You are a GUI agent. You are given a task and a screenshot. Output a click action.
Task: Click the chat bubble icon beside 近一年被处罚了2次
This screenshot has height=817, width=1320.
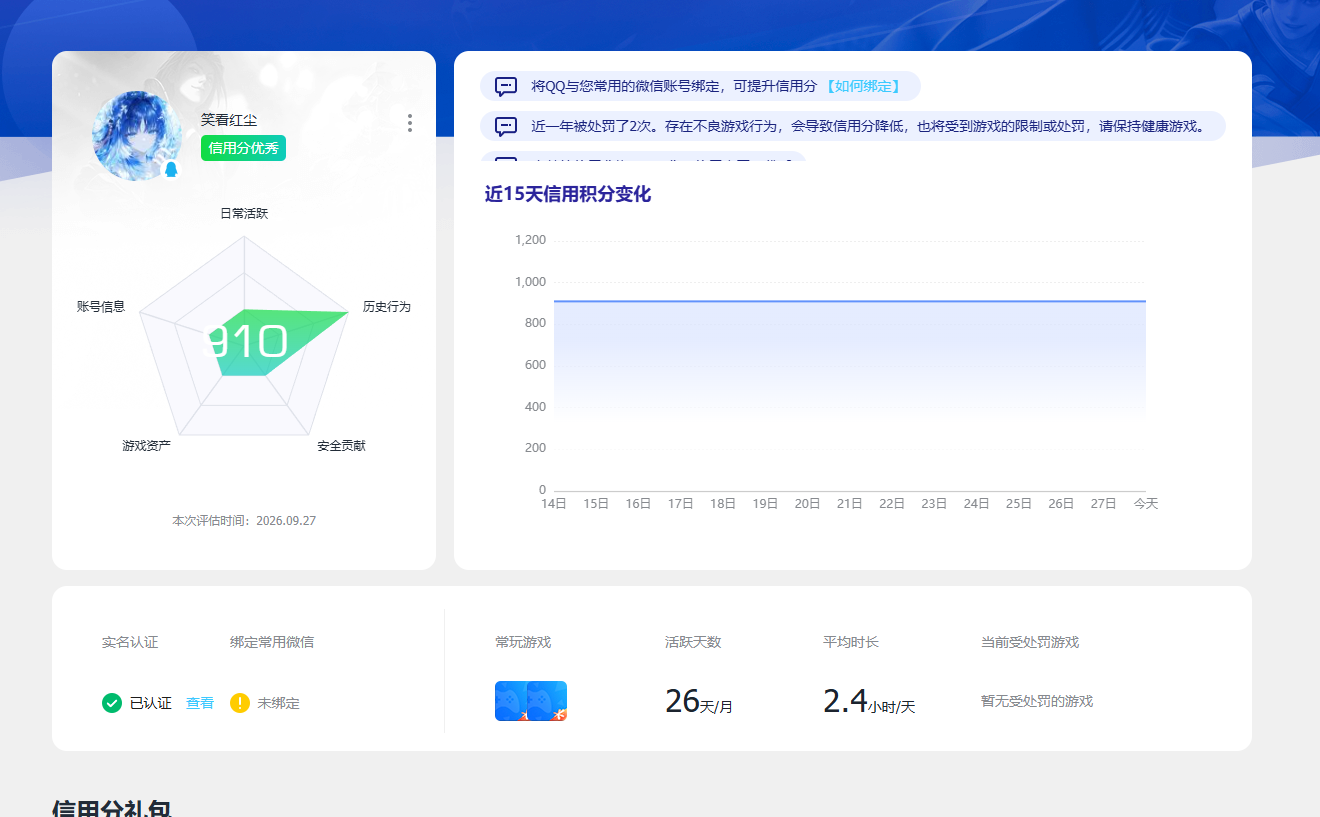(506, 126)
